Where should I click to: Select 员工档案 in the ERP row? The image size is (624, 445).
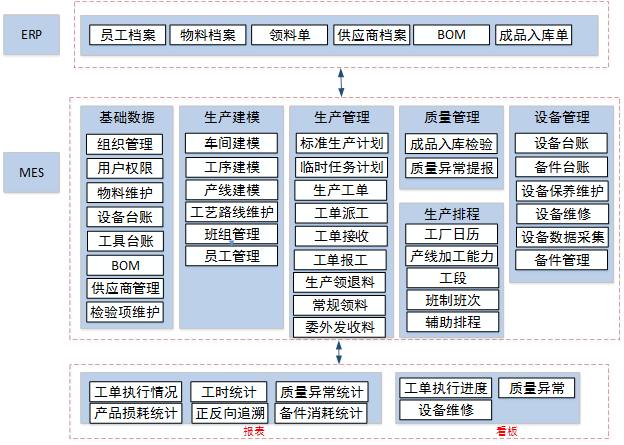[128, 36]
